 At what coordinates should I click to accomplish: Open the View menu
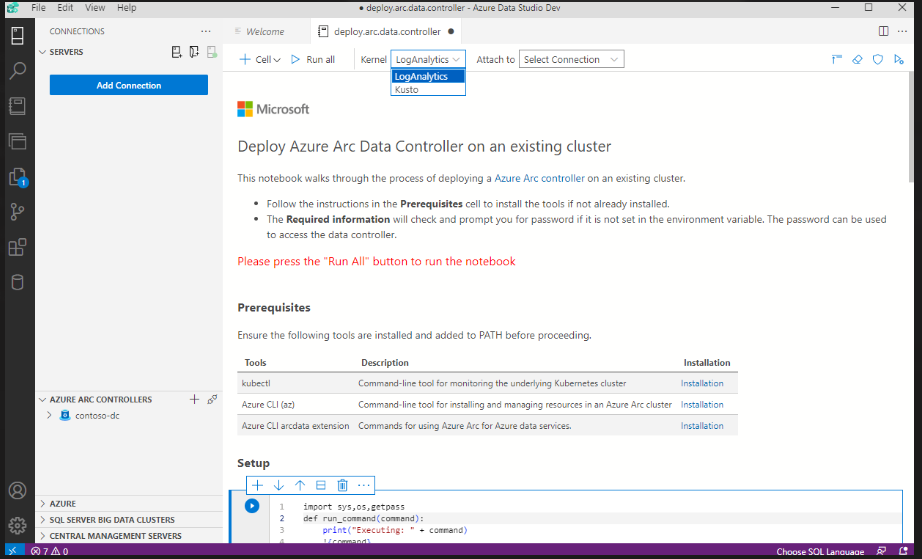(95, 8)
